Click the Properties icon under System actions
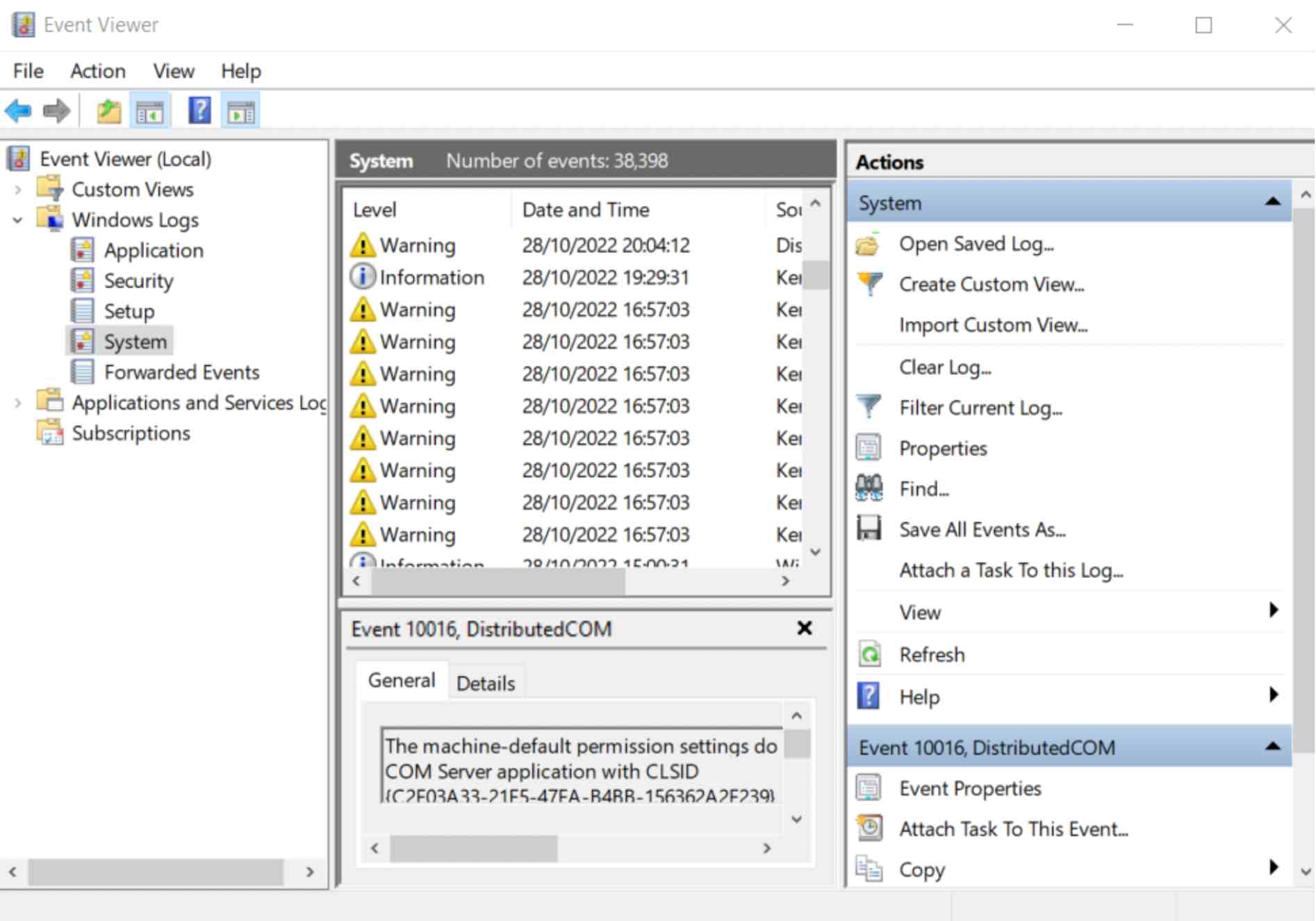 (x=869, y=448)
